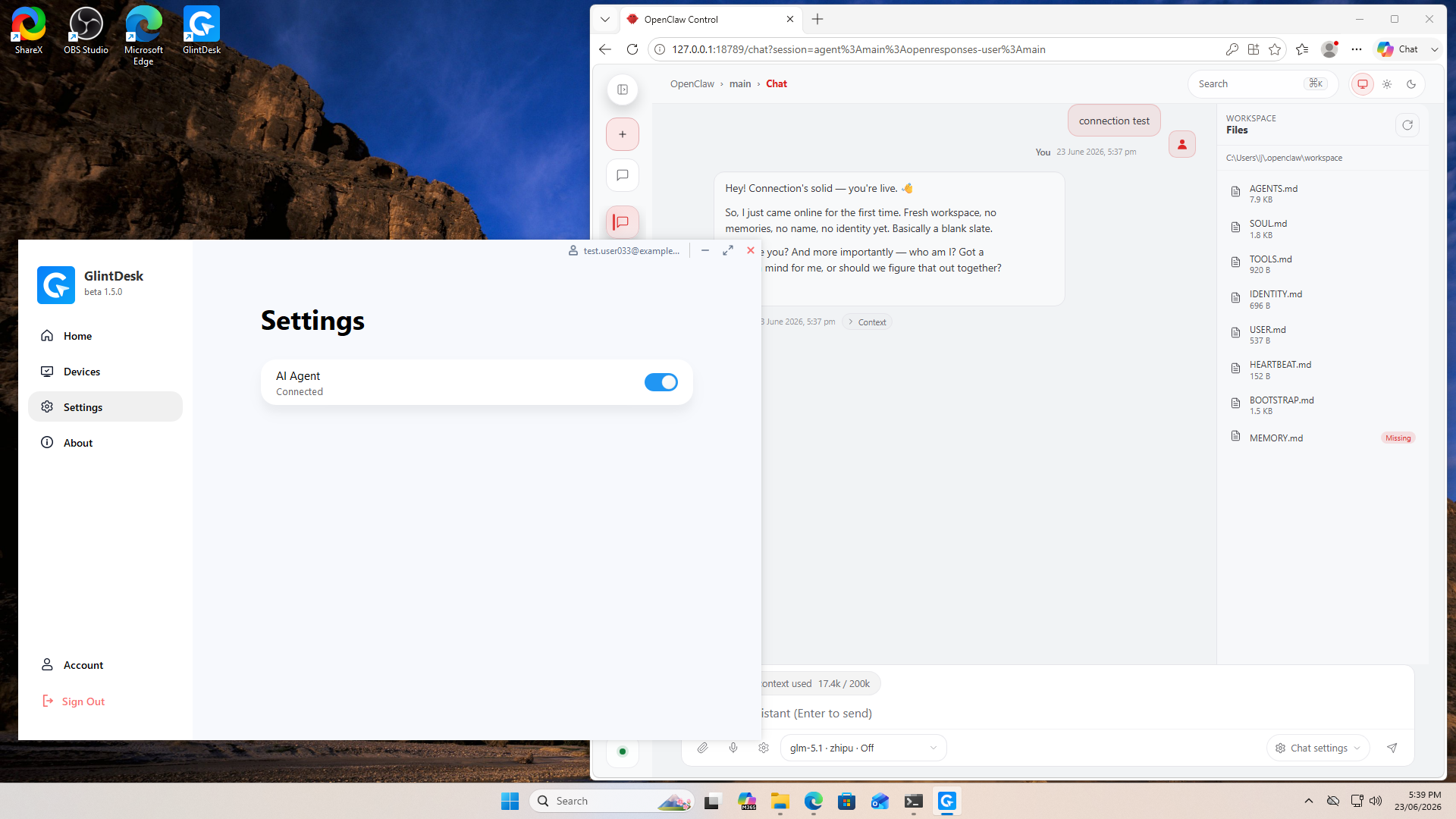The height and width of the screenshot is (819, 1456).
Task: Toggle the OpenClaw sidebar collapse icon
Action: 623,89
